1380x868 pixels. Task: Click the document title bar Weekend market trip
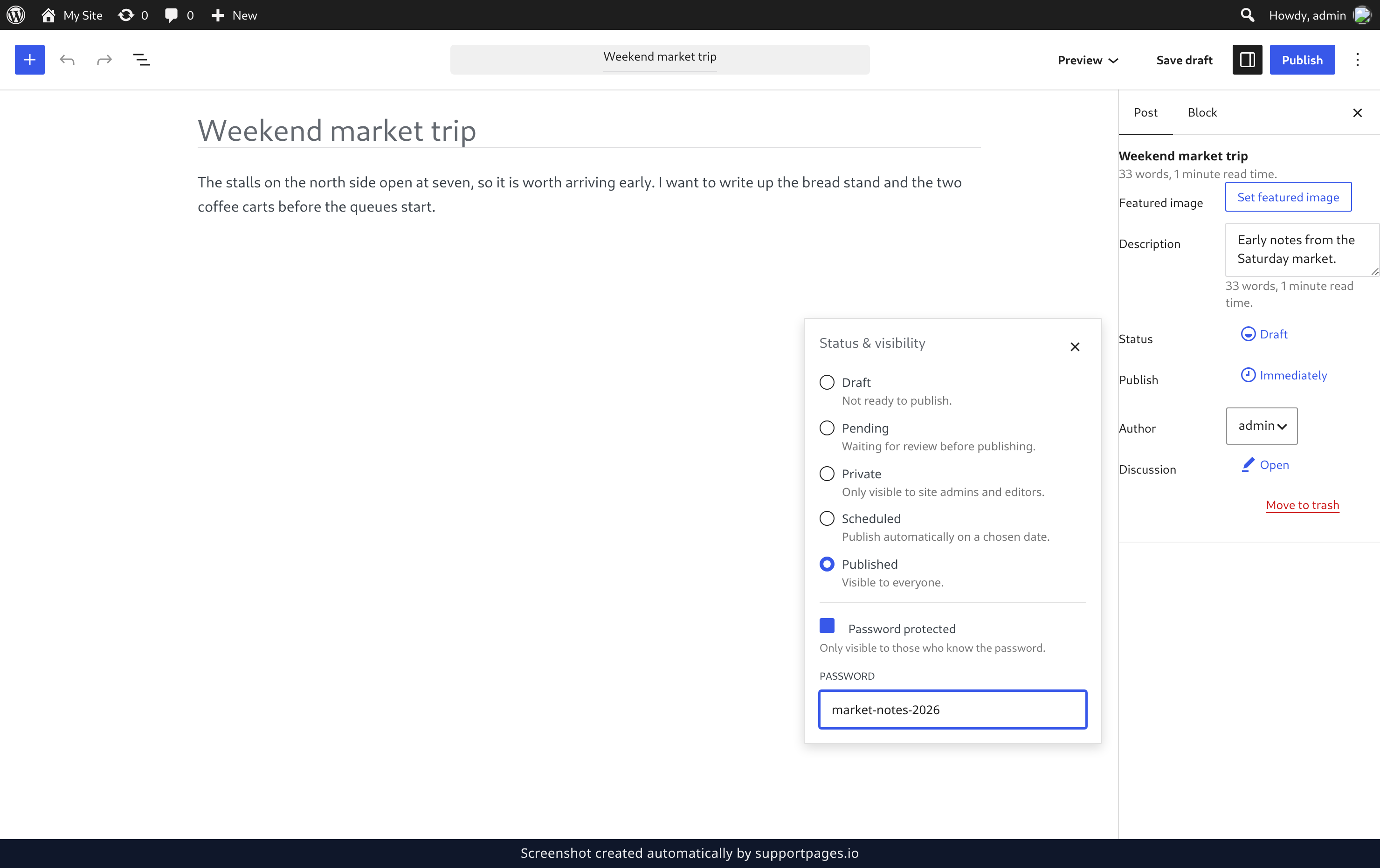coord(660,59)
